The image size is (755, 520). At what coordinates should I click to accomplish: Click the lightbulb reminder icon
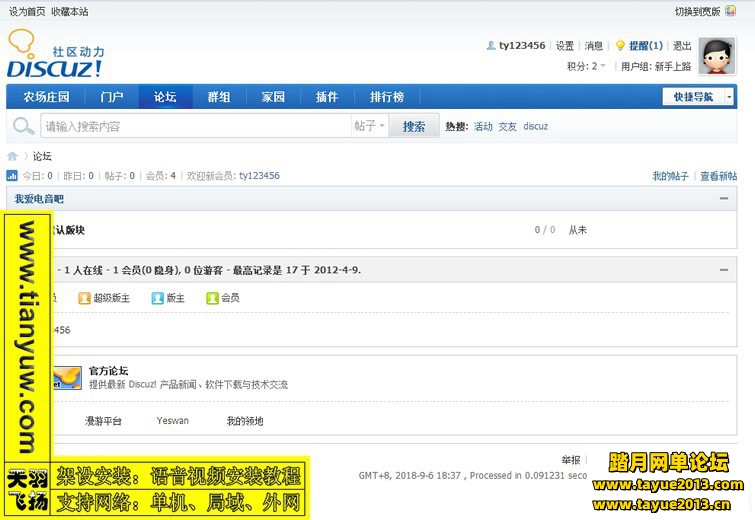click(620, 46)
